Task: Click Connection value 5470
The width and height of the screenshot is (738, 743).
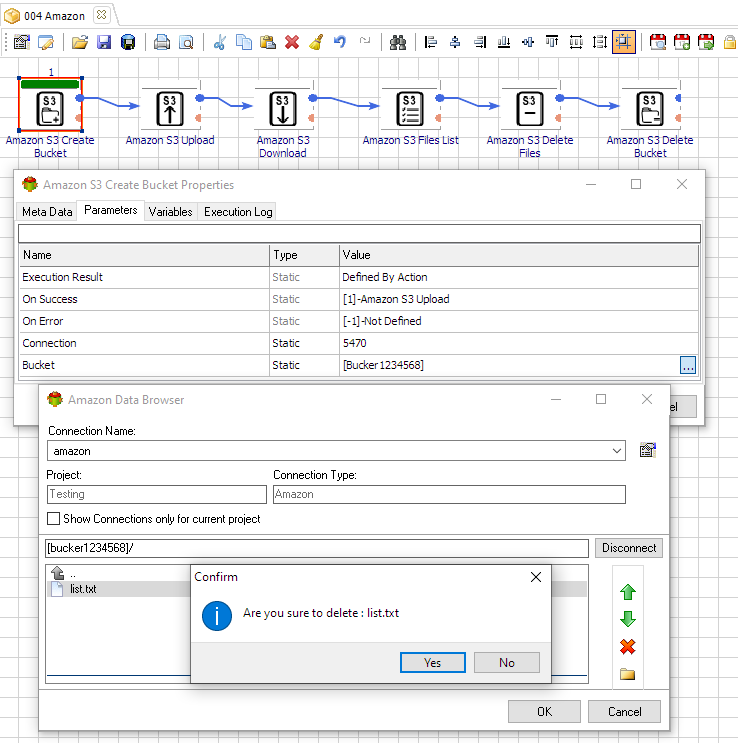Action: coord(355,343)
